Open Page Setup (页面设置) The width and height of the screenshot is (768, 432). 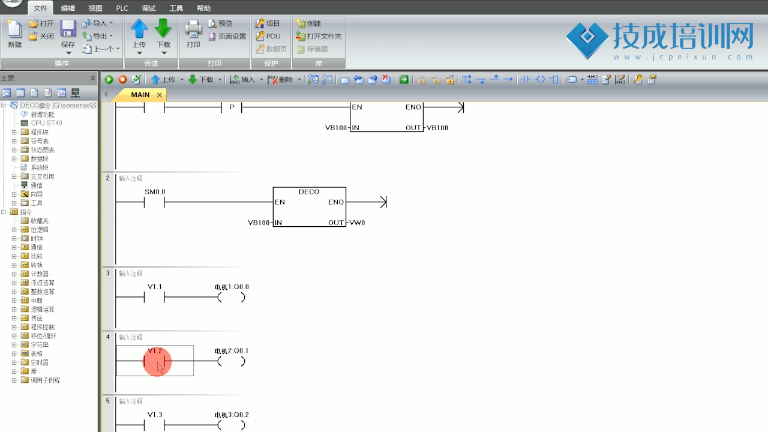click(x=227, y=36)
